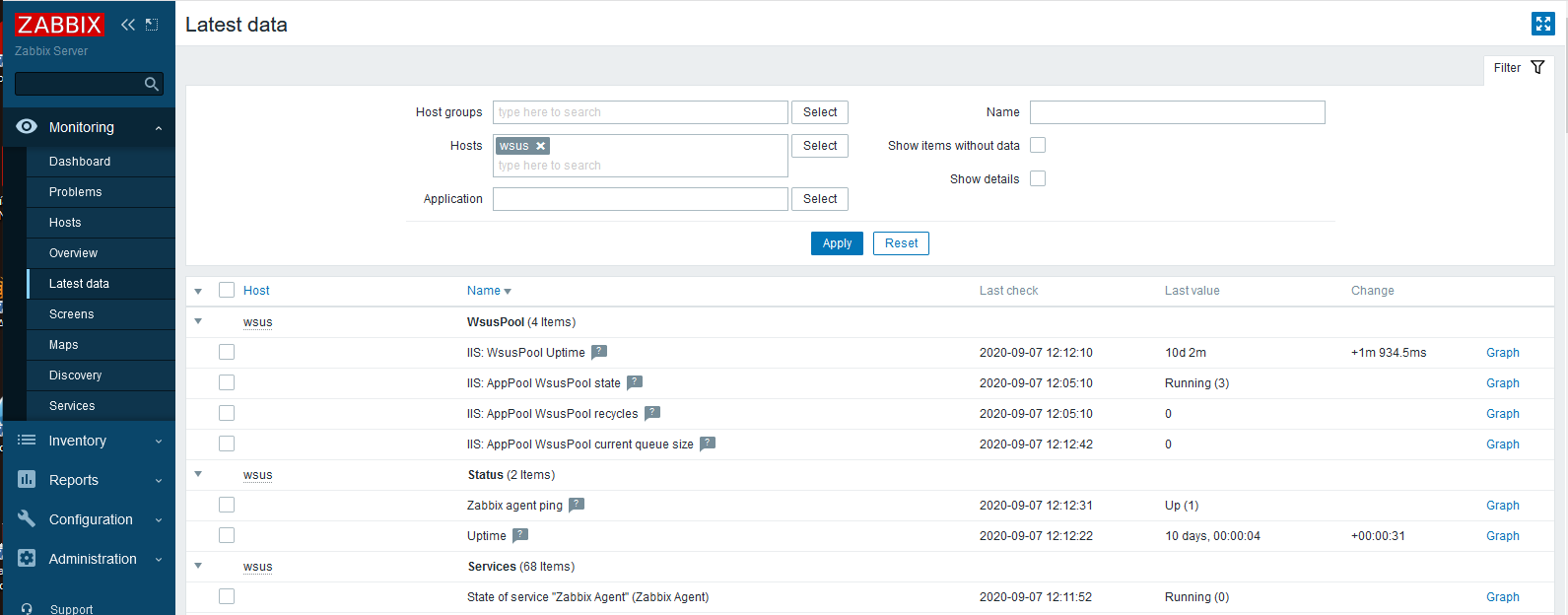Image resolution: width=1568 pixels, height=615 pixels.
Task: Expand the Administration menu chevron
Action: (x=159, y=560)
